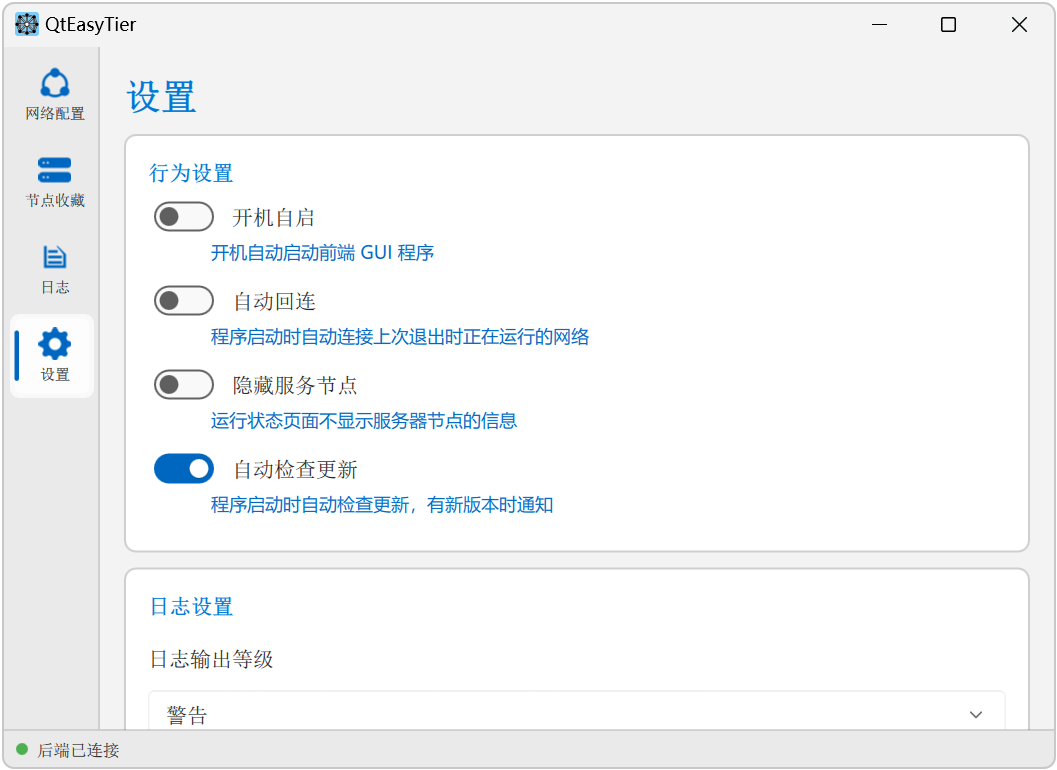The height and width of the screenshot is (770, 1057).
Task: Click the 开机自动启动前端 GUI 程序 description
Action: click(322, 253)
